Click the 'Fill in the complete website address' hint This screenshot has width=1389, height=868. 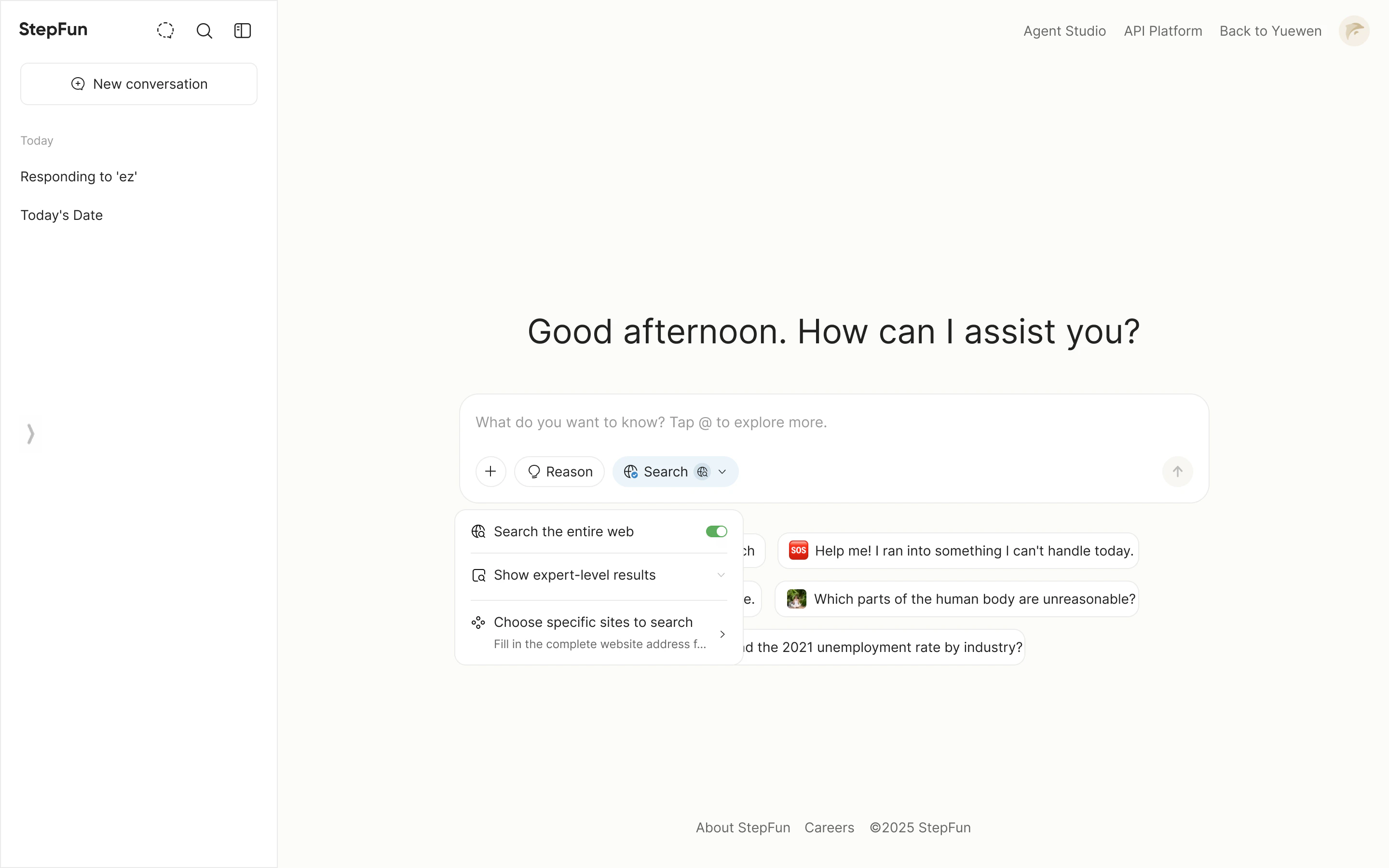[599, 644]
